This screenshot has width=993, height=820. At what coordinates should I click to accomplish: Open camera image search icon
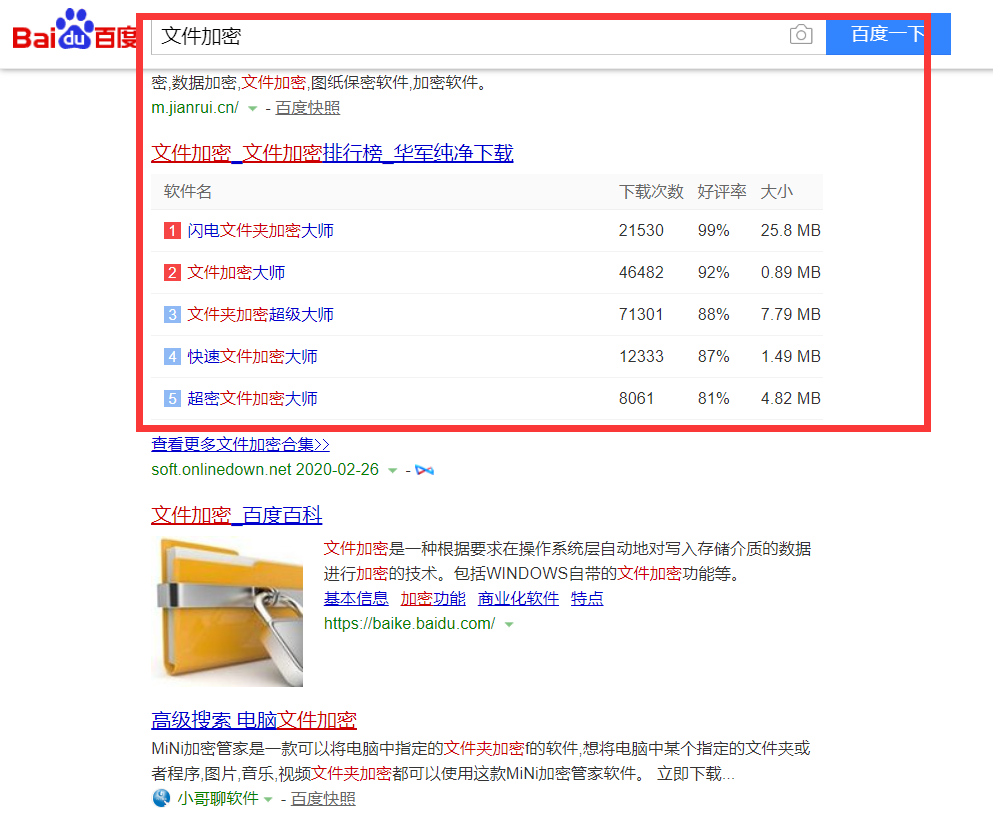point(801,34)
